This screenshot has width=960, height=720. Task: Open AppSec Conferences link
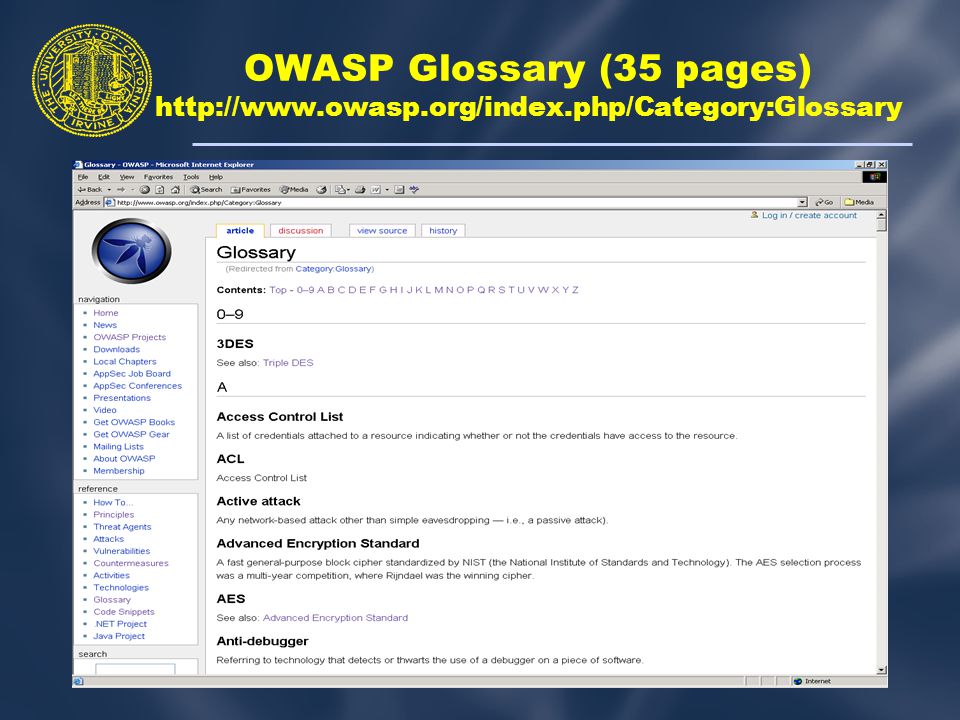(x=137, y=386)
